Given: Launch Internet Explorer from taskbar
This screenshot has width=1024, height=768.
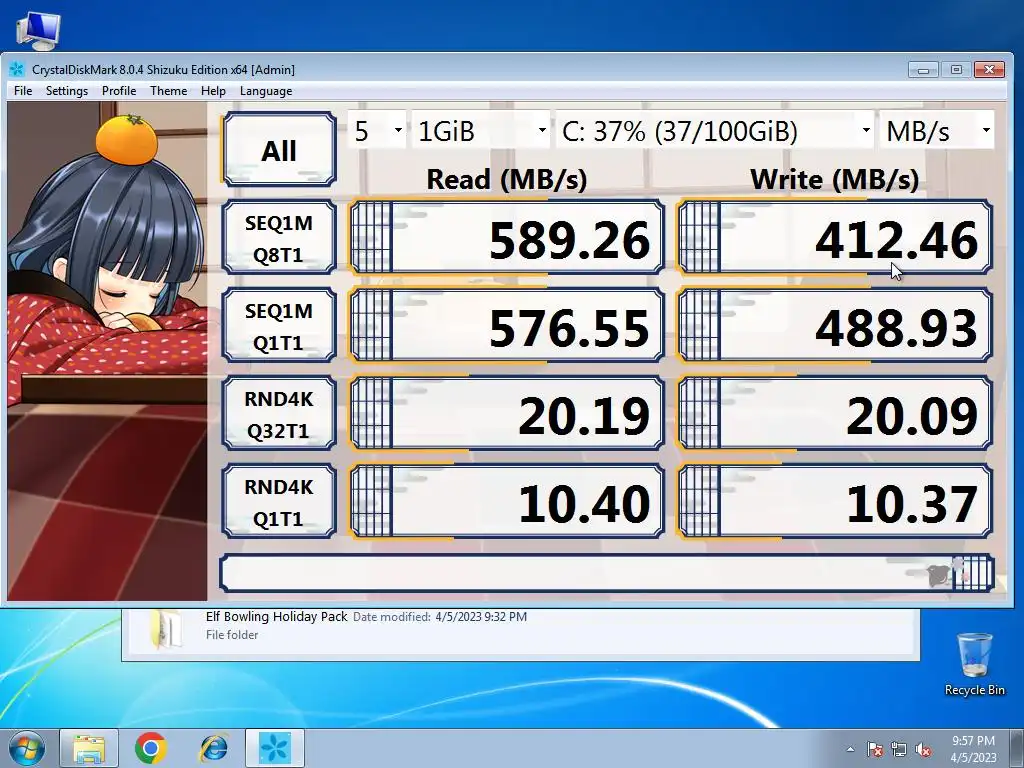Looking at the screenshot, I should pos(214,748).
